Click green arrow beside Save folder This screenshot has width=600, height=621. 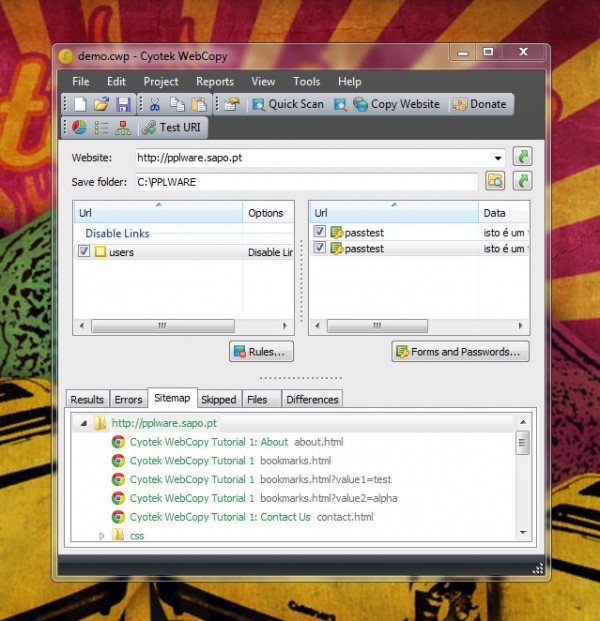coord(522,181)
